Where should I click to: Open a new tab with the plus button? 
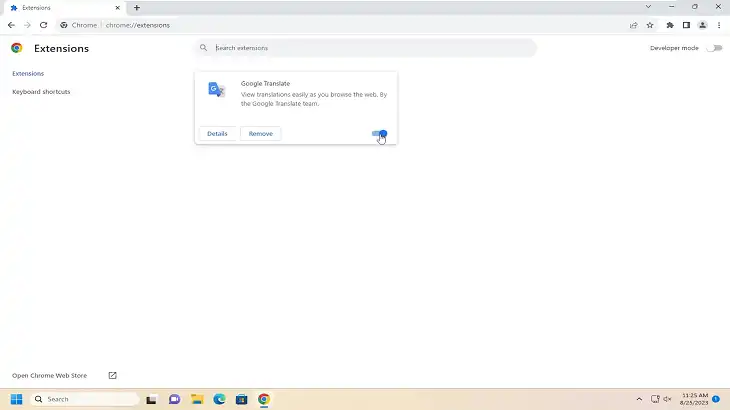(x=137, y=7)
